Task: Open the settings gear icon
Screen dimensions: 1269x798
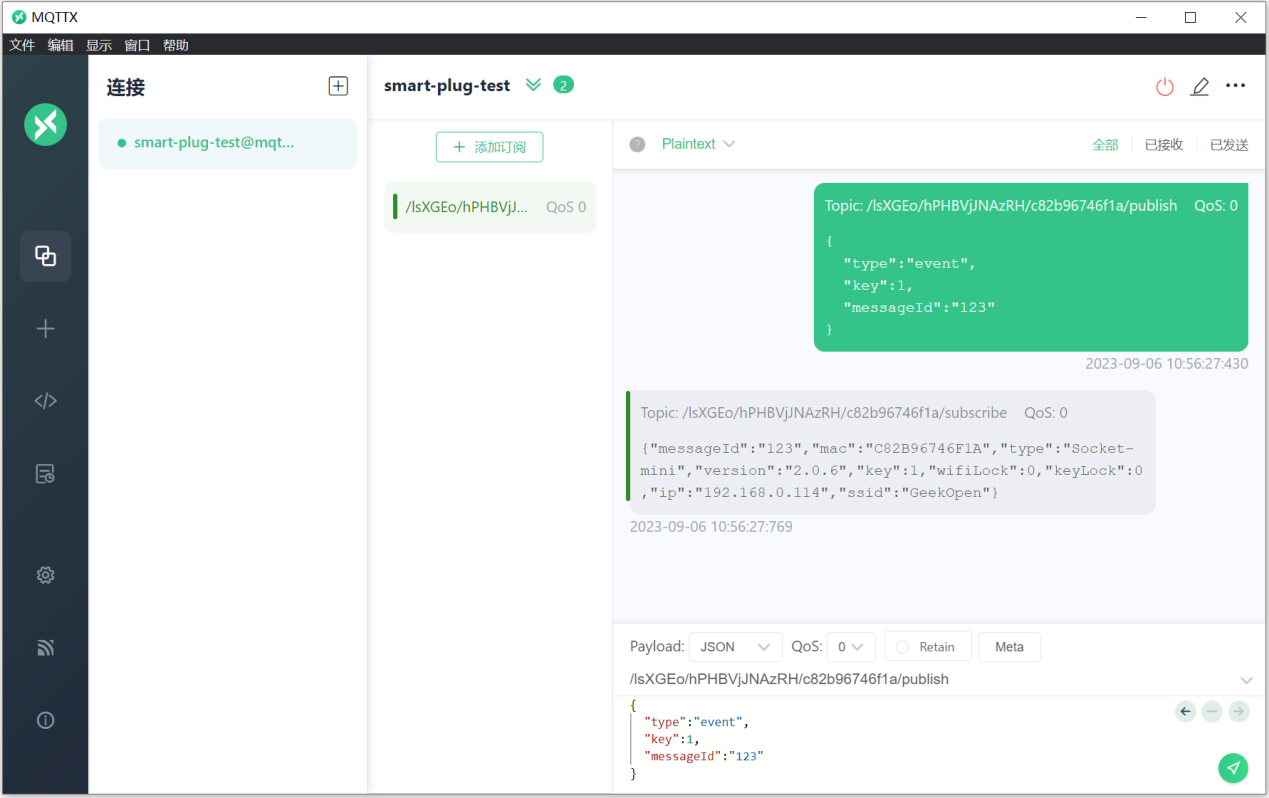Action: point(45,575)
